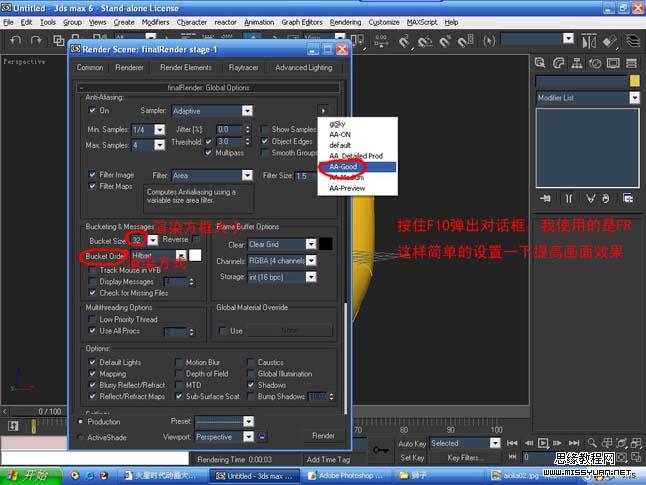Open the Display command panel tab
The width and height of the screenshot is (646, 485).
tap(613, 63)
